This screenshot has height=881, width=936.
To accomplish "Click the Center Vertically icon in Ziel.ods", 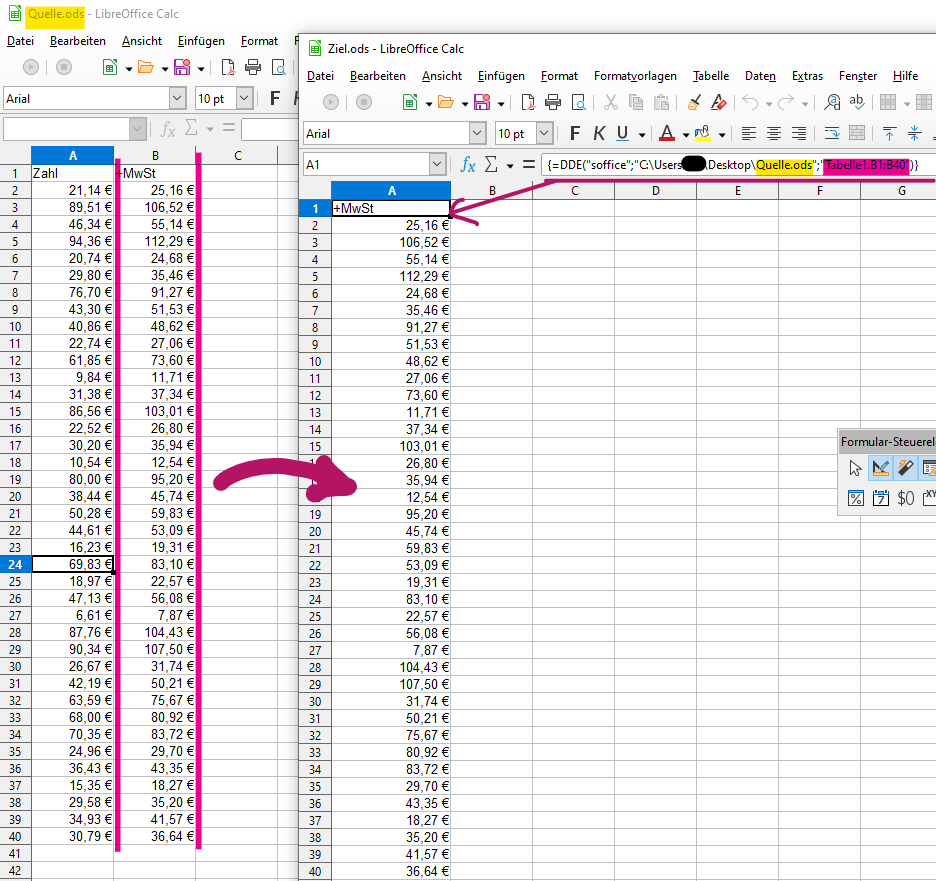I will coord(914,134).
